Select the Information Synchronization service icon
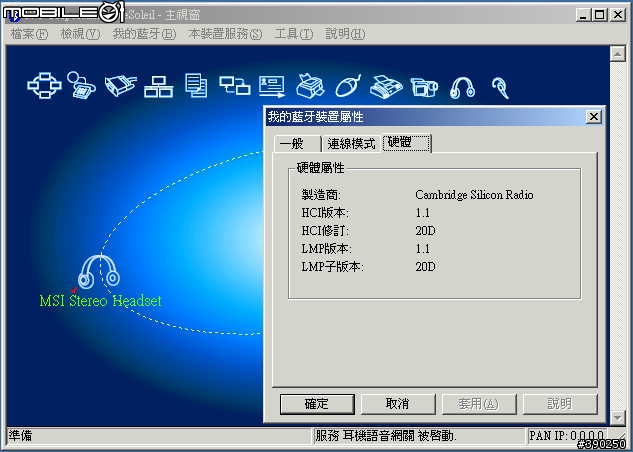The image size is (633, 452). coord(235,86)
